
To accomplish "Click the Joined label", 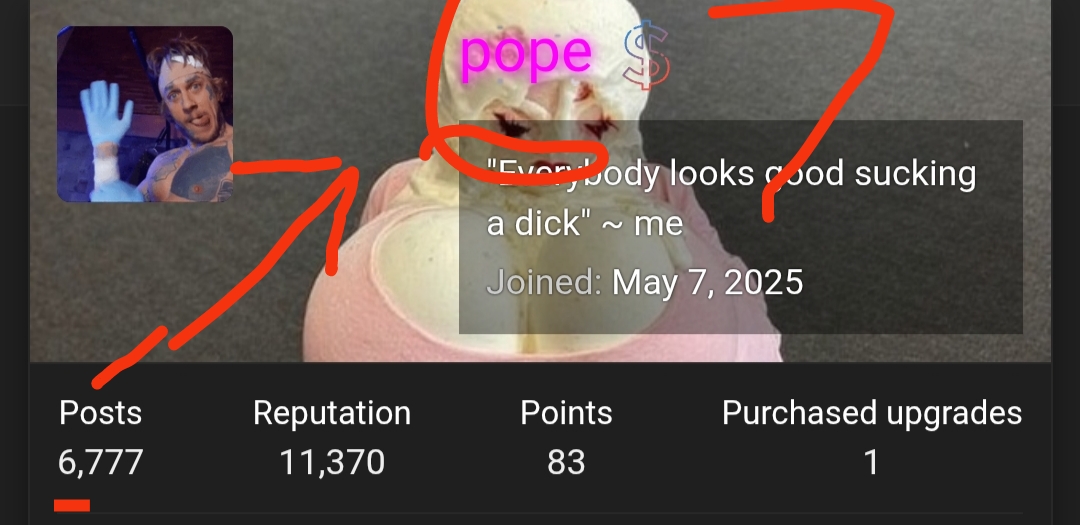I will point(543,282).
